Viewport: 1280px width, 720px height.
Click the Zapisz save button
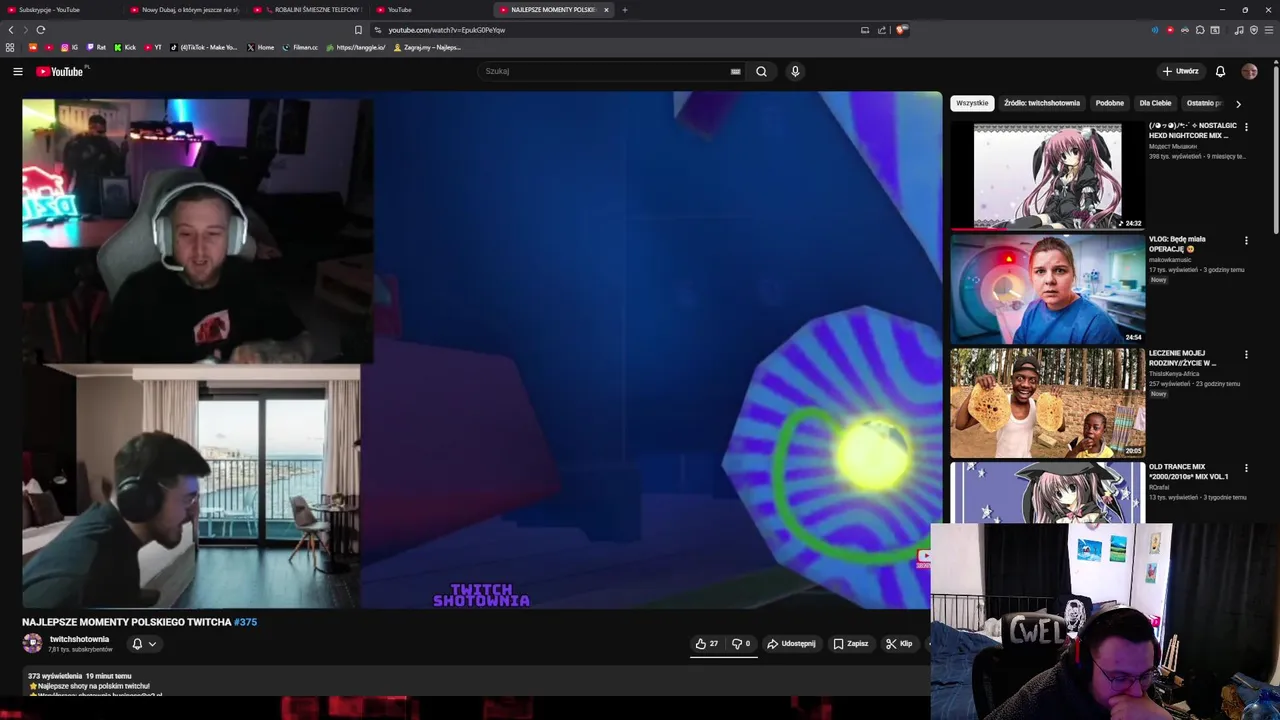click(850, 644)
